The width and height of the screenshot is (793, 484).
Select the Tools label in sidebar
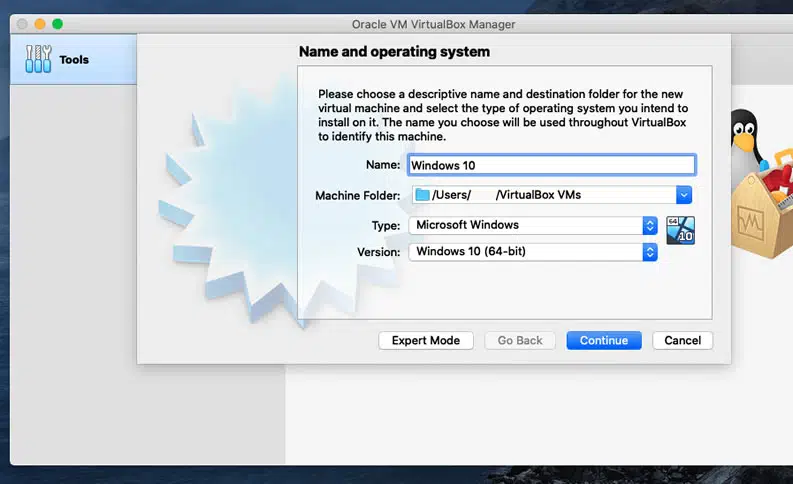point(74,60)
